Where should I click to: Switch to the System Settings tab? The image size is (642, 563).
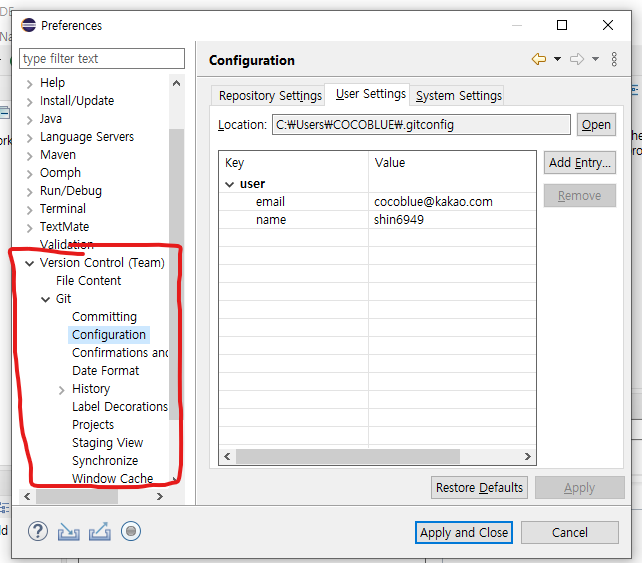(x=459, y=96)
